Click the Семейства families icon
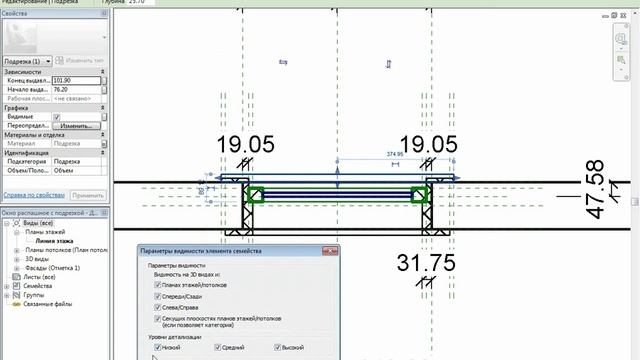This screenshot has width=640, height=360. pyautogui.click(x=16, y=286)
